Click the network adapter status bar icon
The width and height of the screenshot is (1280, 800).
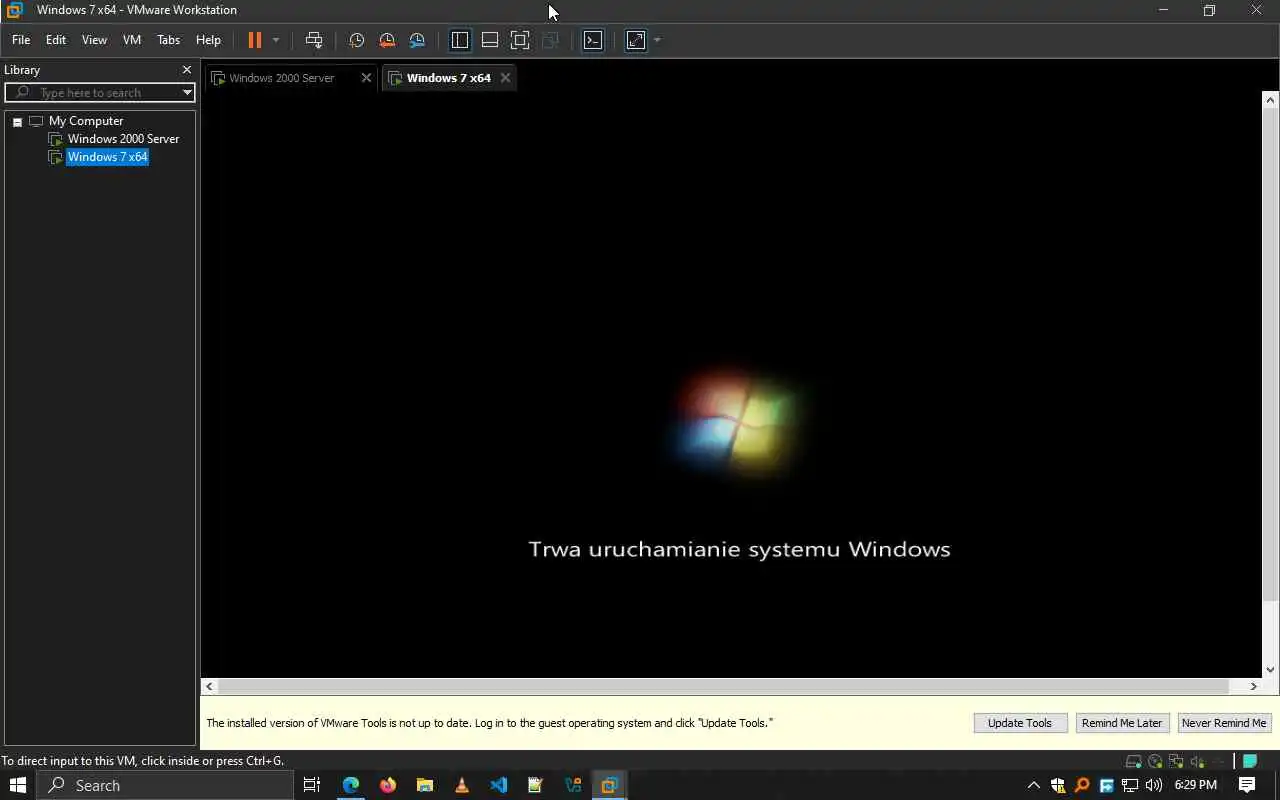pos(1176,761)
